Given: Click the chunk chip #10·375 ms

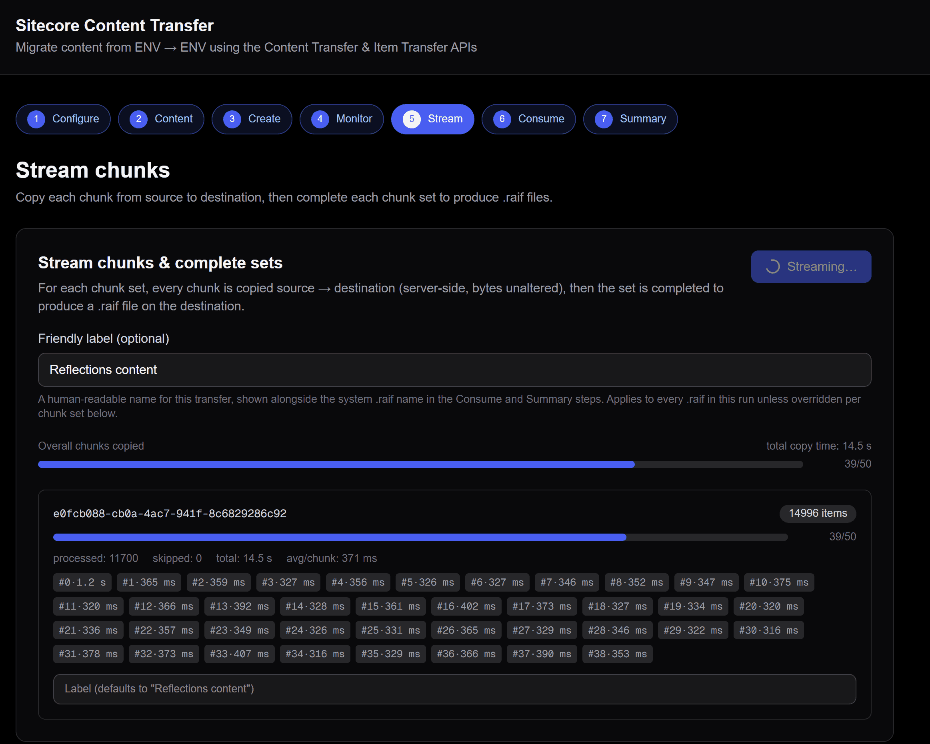Looking at the screenshot, I should (779, 583).
